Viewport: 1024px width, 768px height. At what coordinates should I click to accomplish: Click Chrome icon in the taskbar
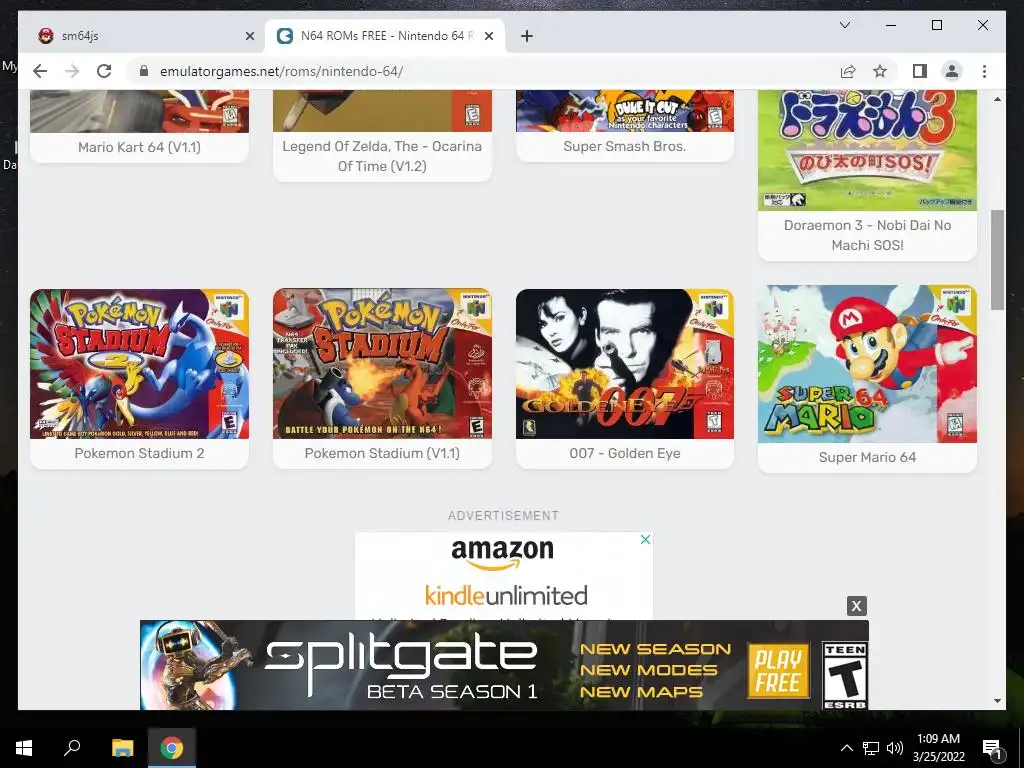point(172,748)
